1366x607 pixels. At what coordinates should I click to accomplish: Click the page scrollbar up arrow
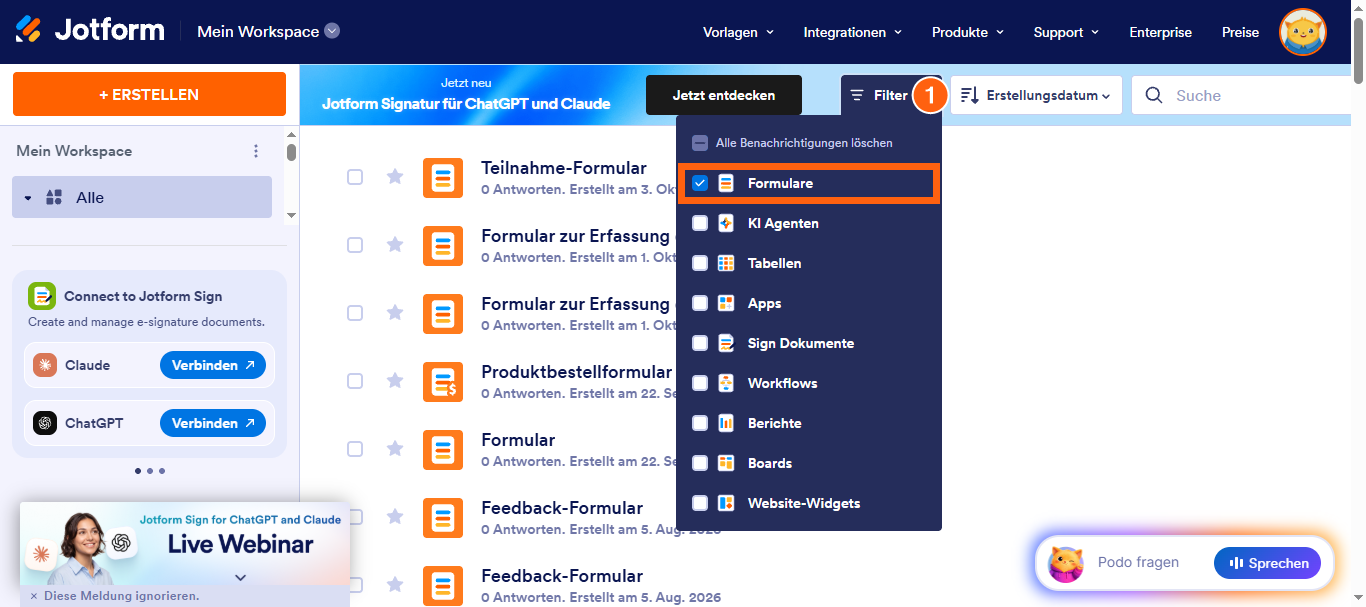(1358, 9)
